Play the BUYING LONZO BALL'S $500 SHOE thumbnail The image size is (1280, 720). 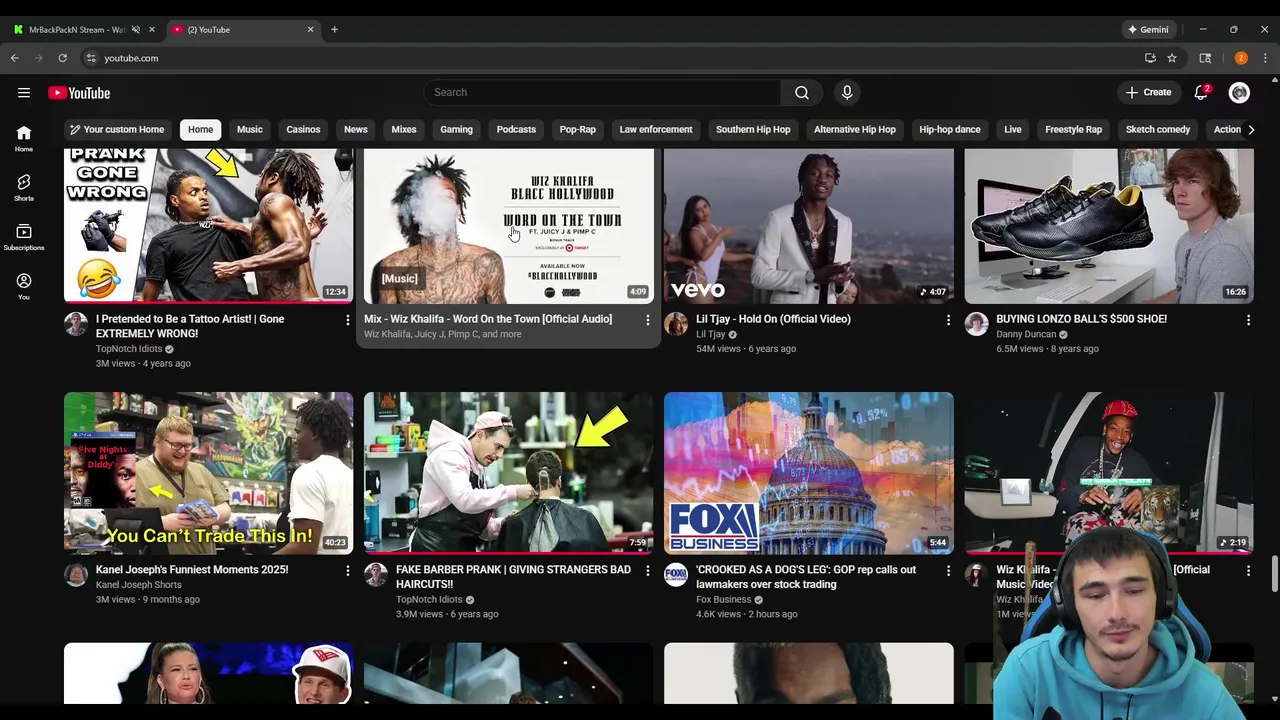coord(1108,226)
